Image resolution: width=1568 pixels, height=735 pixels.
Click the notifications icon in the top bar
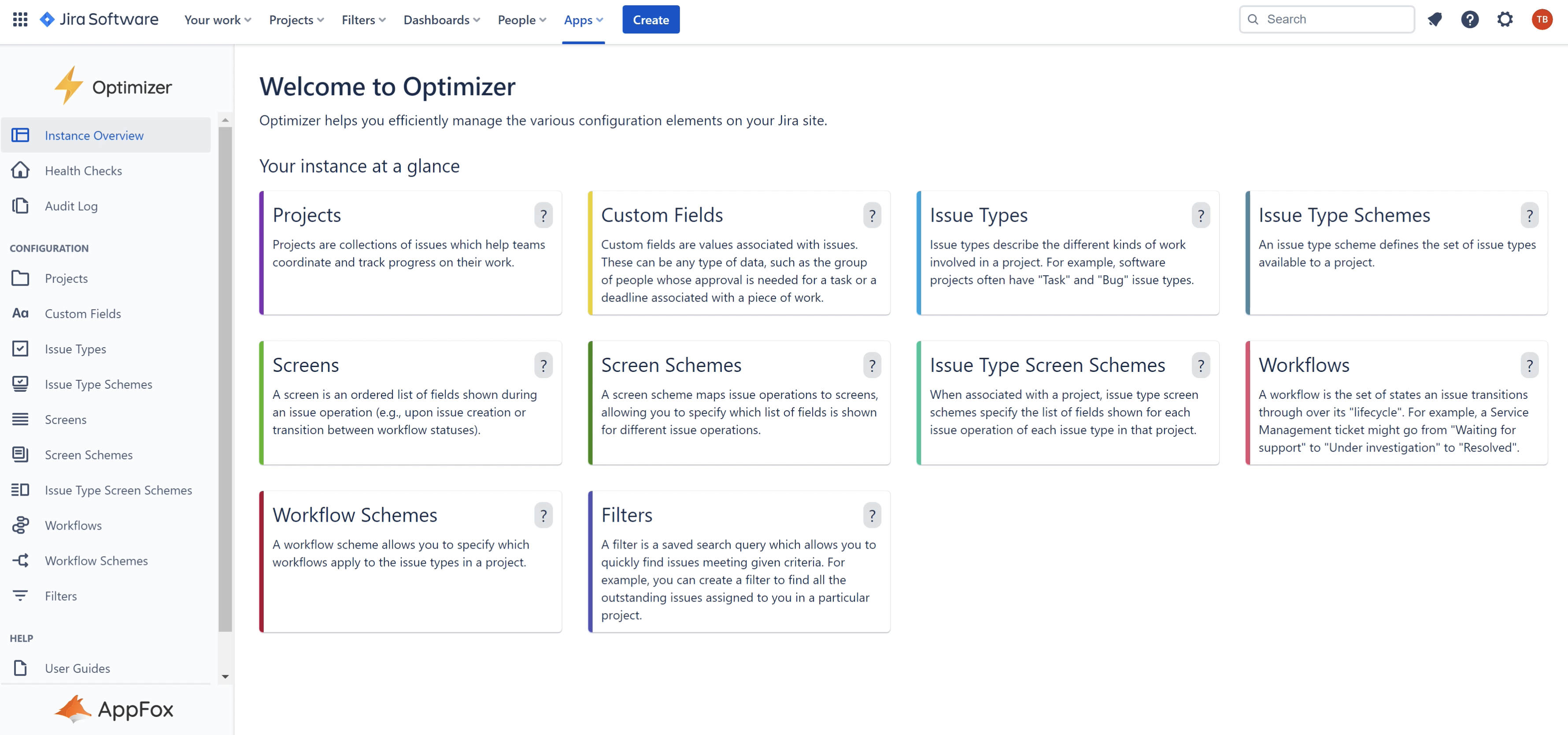(x=1435, y=19)
